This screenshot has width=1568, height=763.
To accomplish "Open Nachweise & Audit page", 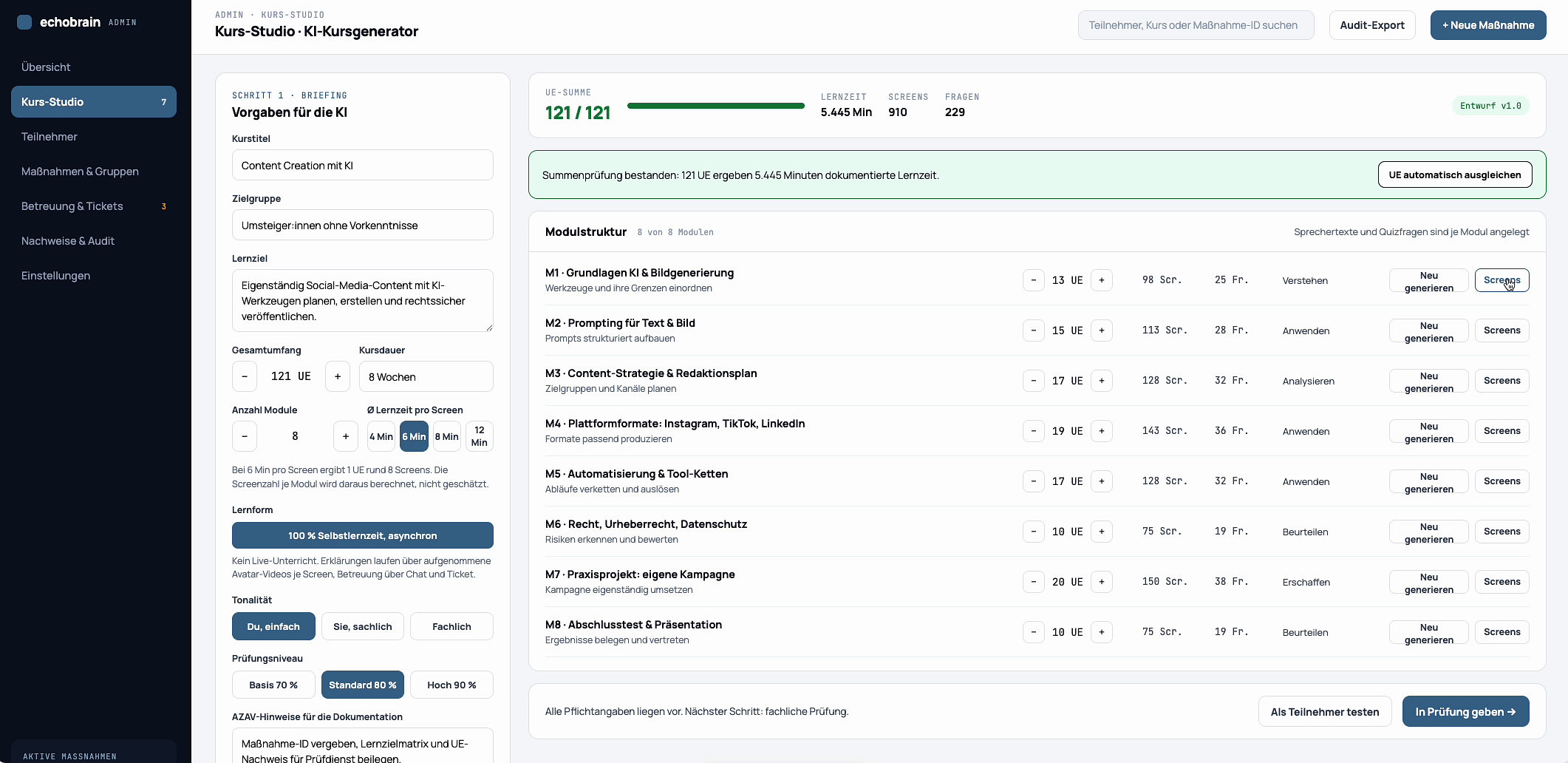I will click(x=94, y=241).
